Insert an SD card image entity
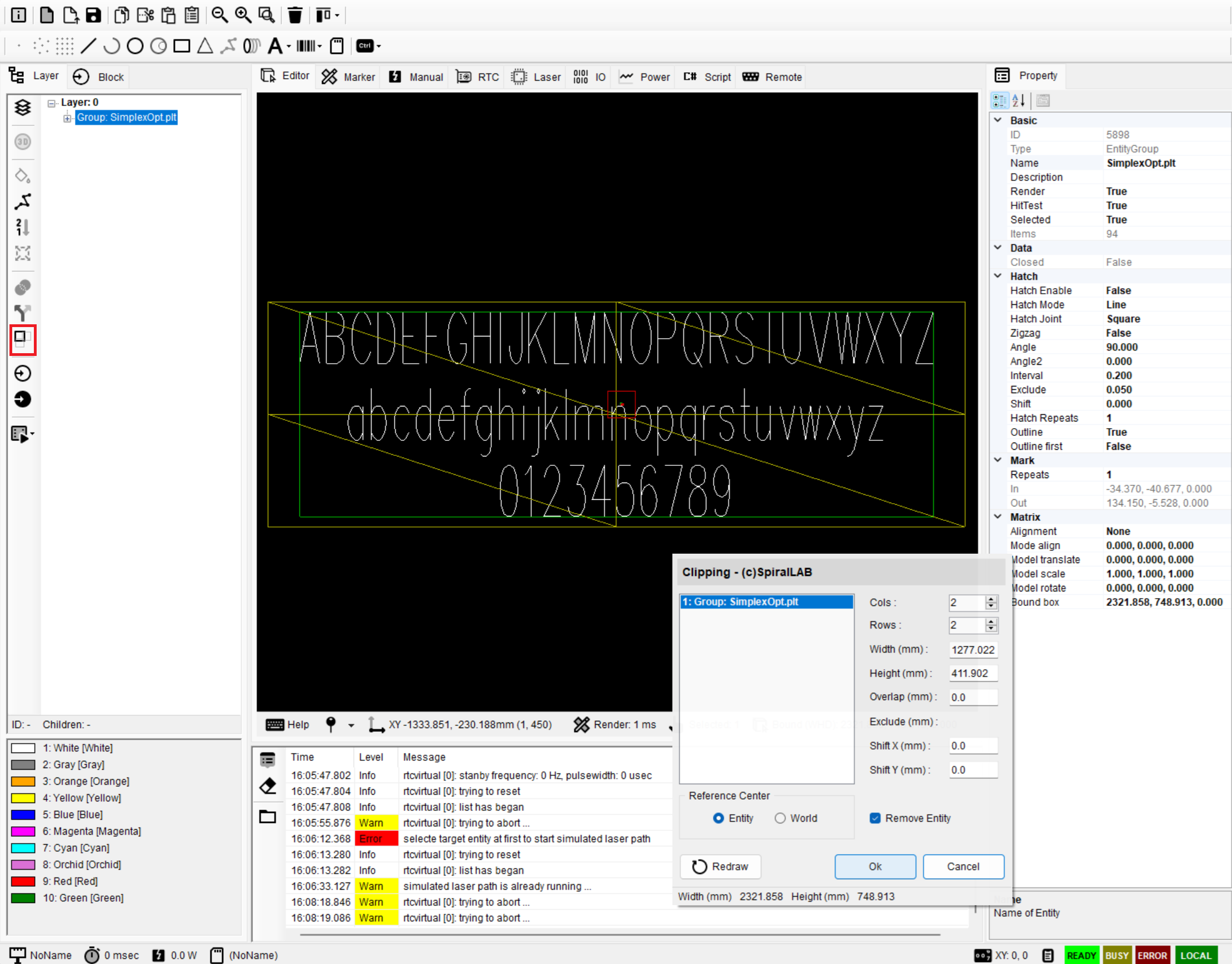This screenshot has height=964, width=1232. [x=337, y=46]
